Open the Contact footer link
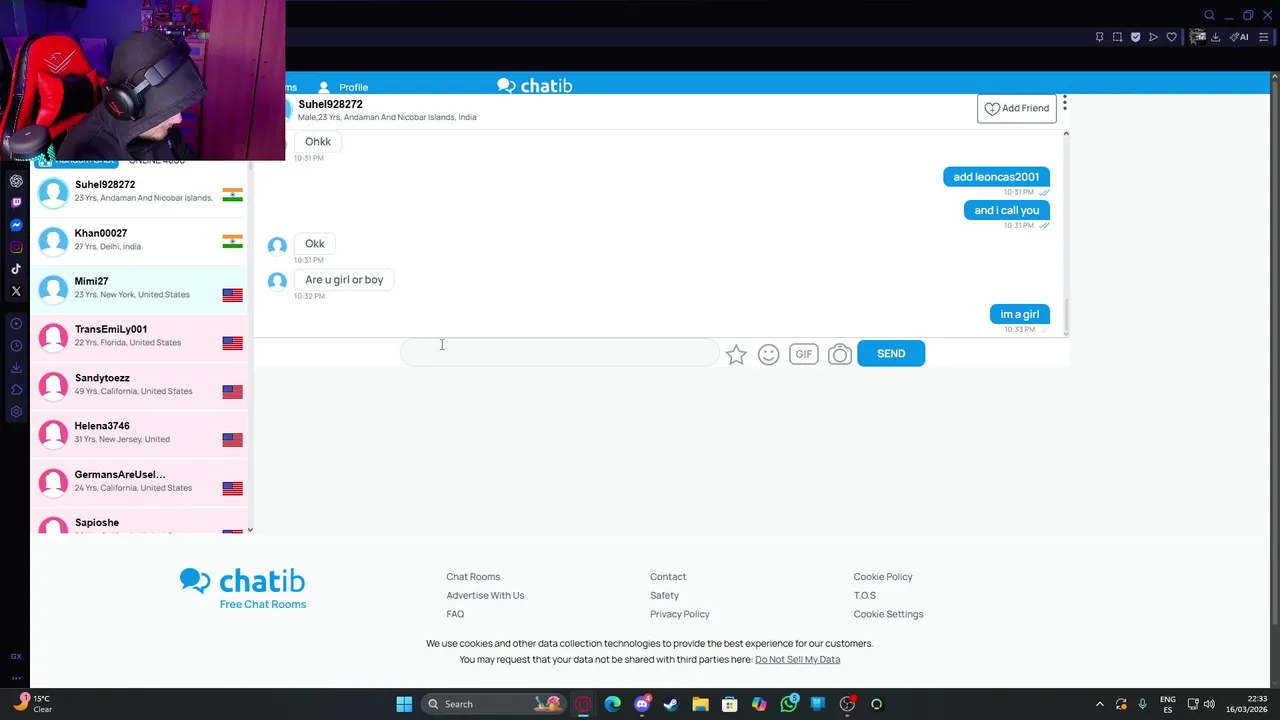The width and height of the screenshot is (1280, 720). 668,577
